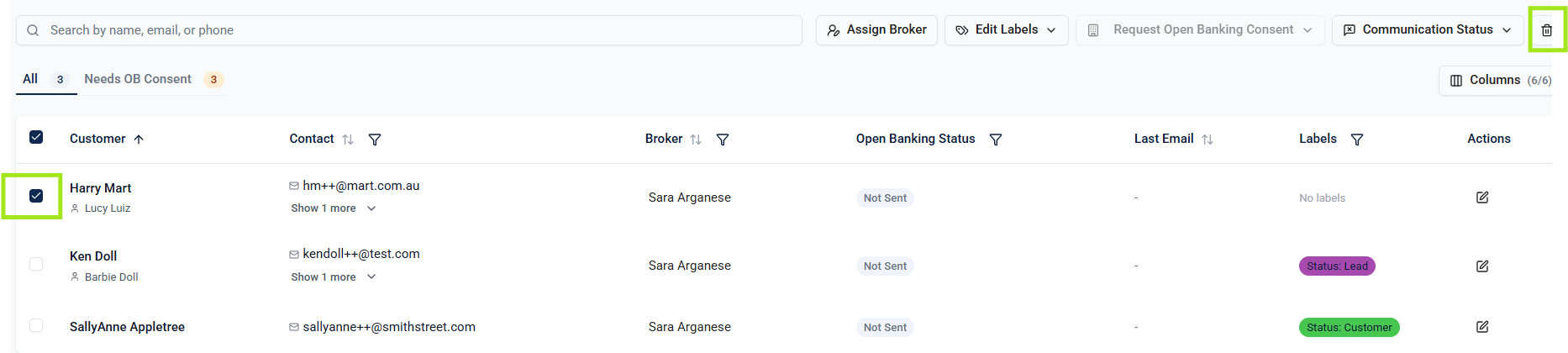1568x353 pixels.
Task: Open Labels column filter icon
Action: point(1356,140)
